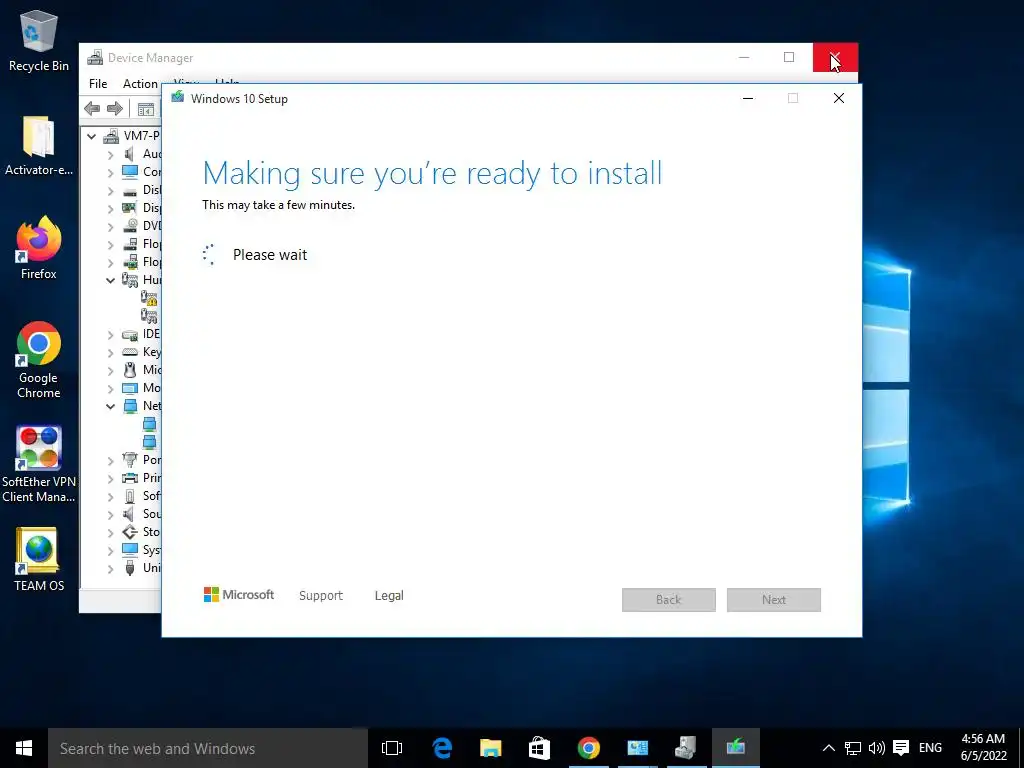The image size is (1024, 768).
Task: Expand the Computer category arrow
Action: pos(110,172)
